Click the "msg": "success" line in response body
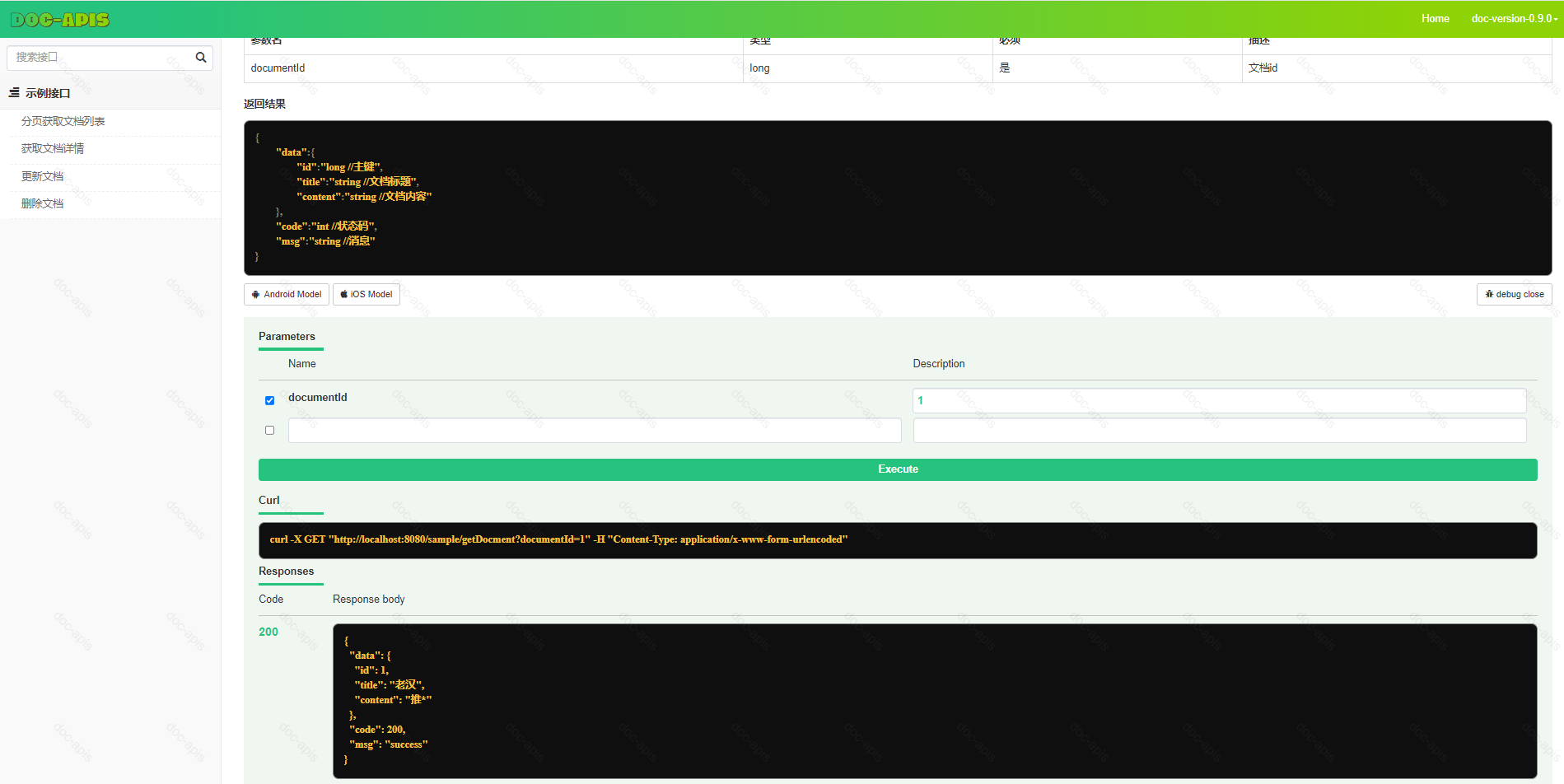The width and height of the screenshot is (1564, 784). point(389,744)
